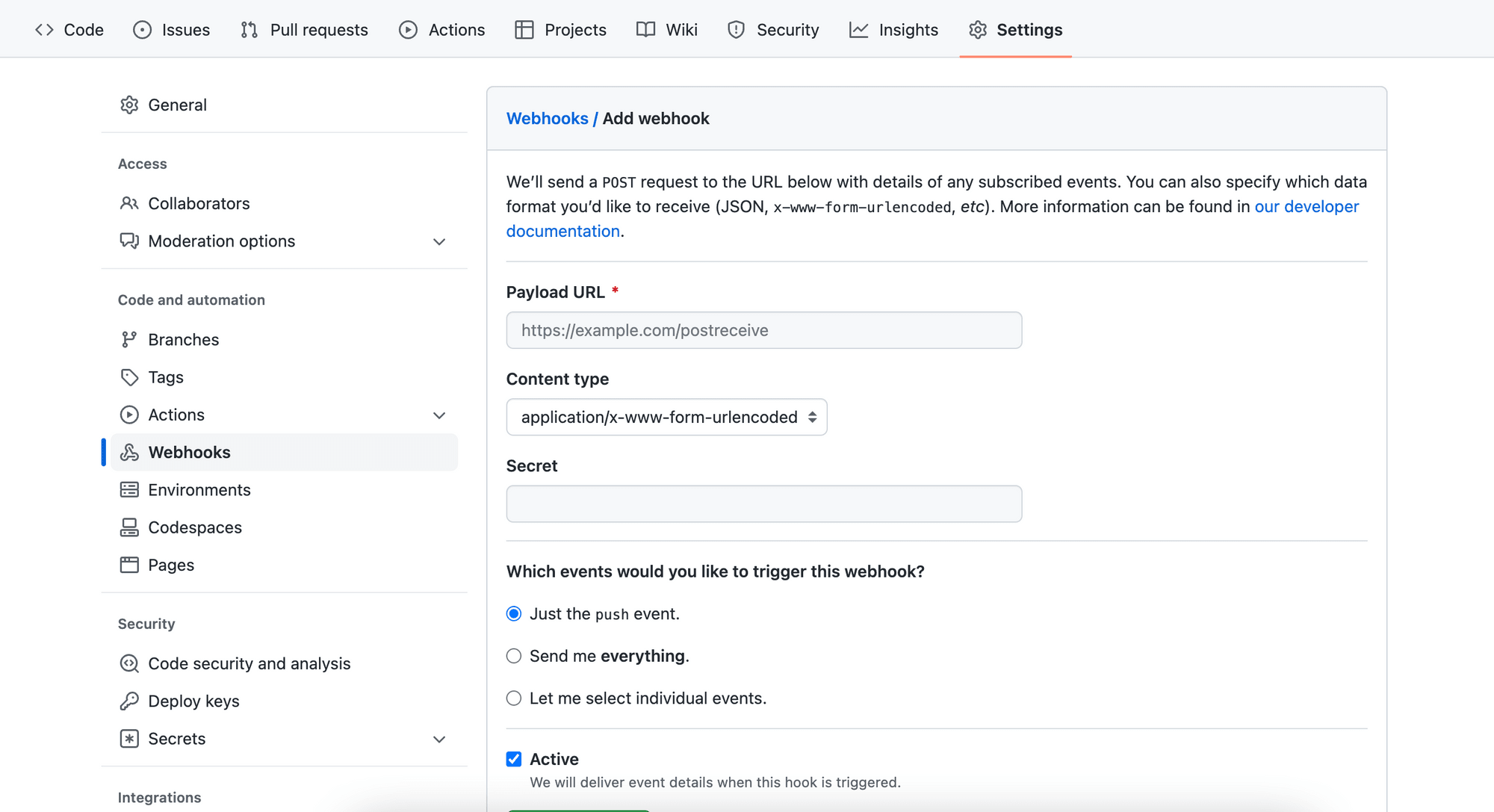Click into the Payload URL field
Image resolution: width=1494 pixels, height=812 pixels.
[763, 331]
